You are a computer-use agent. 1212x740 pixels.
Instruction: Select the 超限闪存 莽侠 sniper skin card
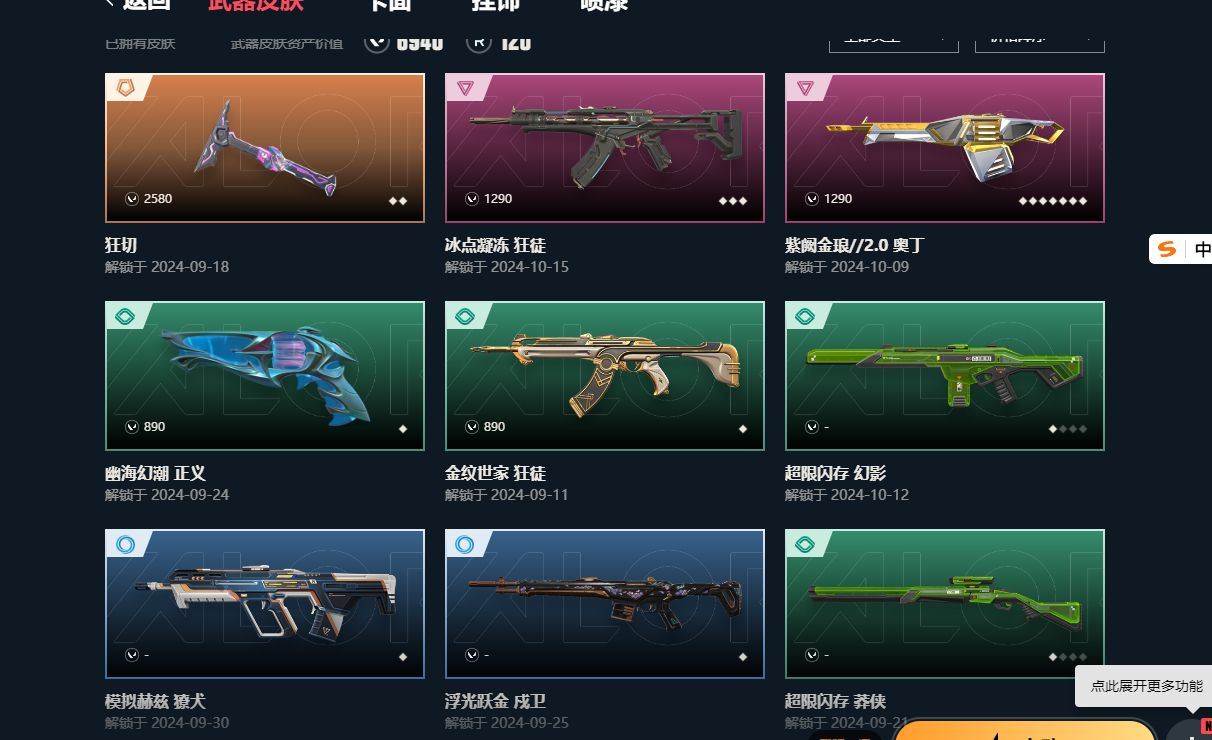(x=945, y=604)
